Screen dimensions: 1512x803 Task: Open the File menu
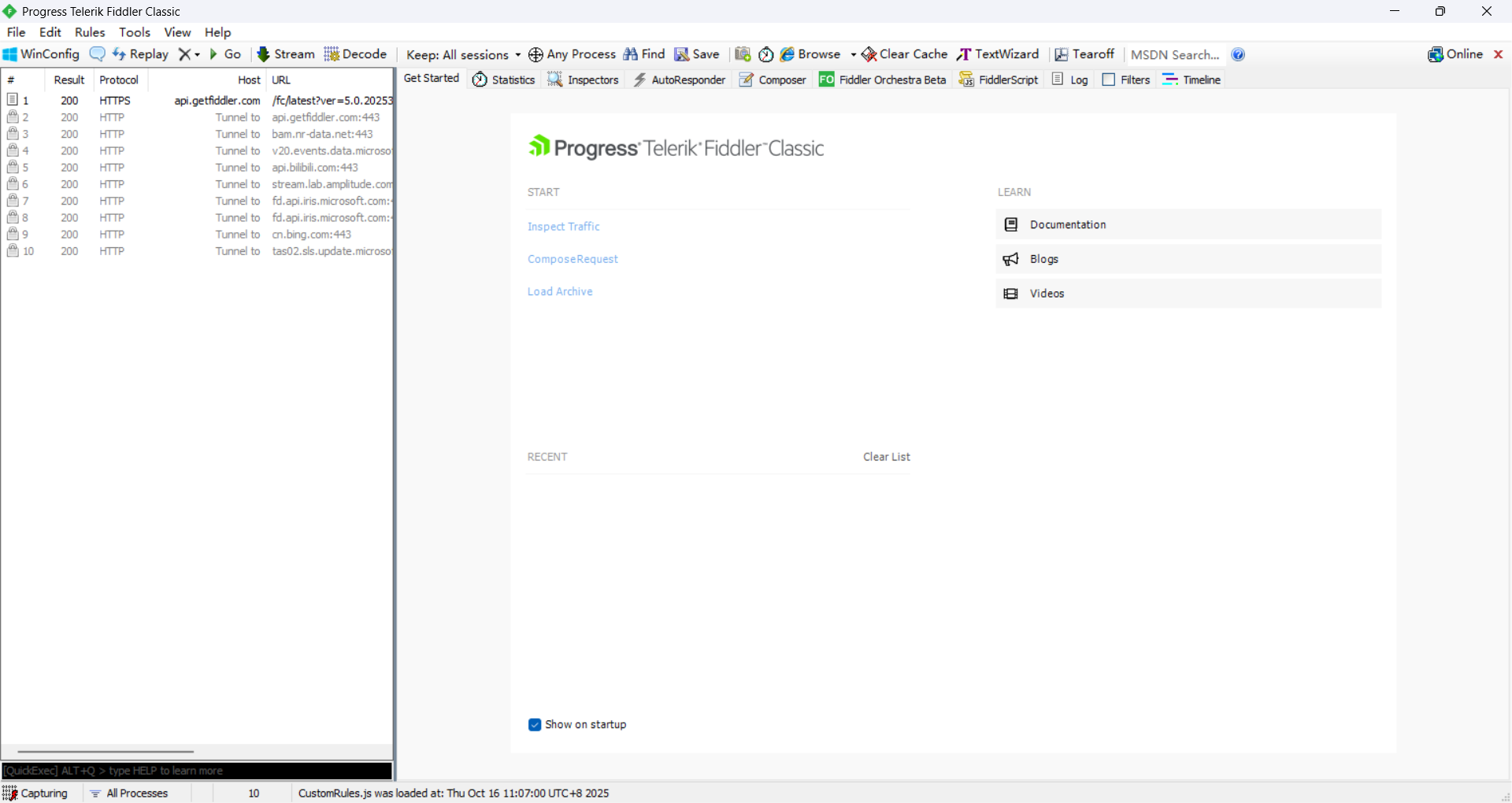(17, 32)
